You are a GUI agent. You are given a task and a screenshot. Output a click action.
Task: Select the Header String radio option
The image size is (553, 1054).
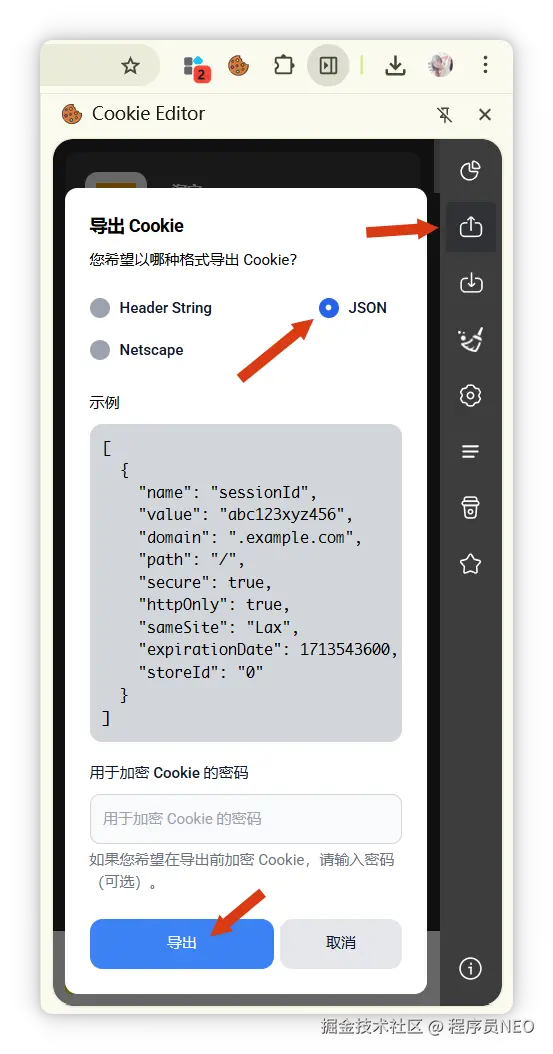151,308
